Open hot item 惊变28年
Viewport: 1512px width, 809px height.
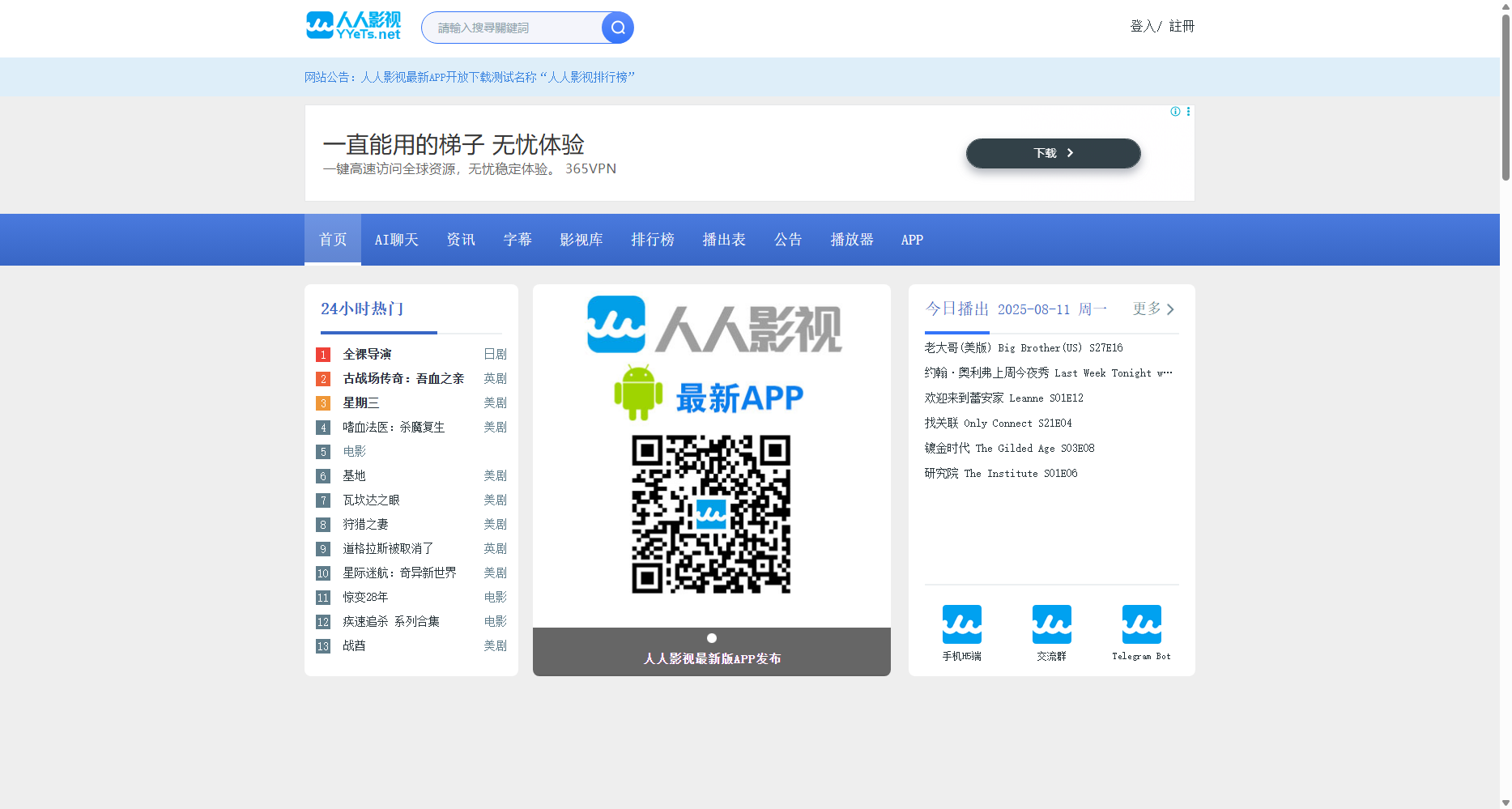[365, 597]
